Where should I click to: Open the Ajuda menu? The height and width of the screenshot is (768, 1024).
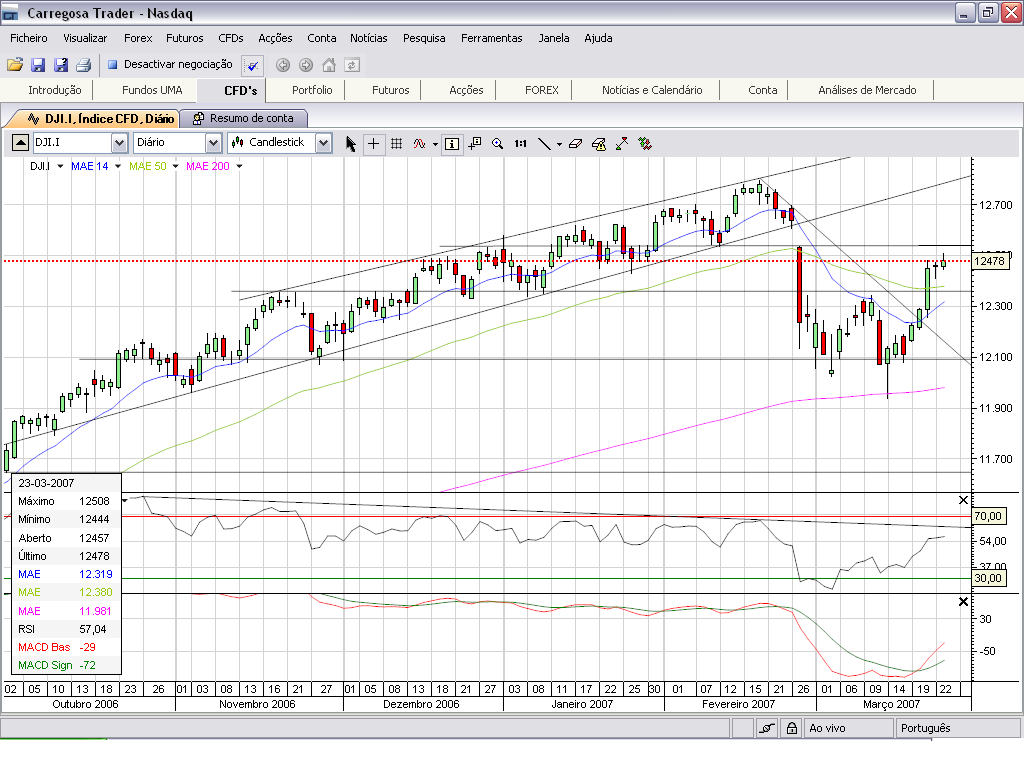point(598,38)
